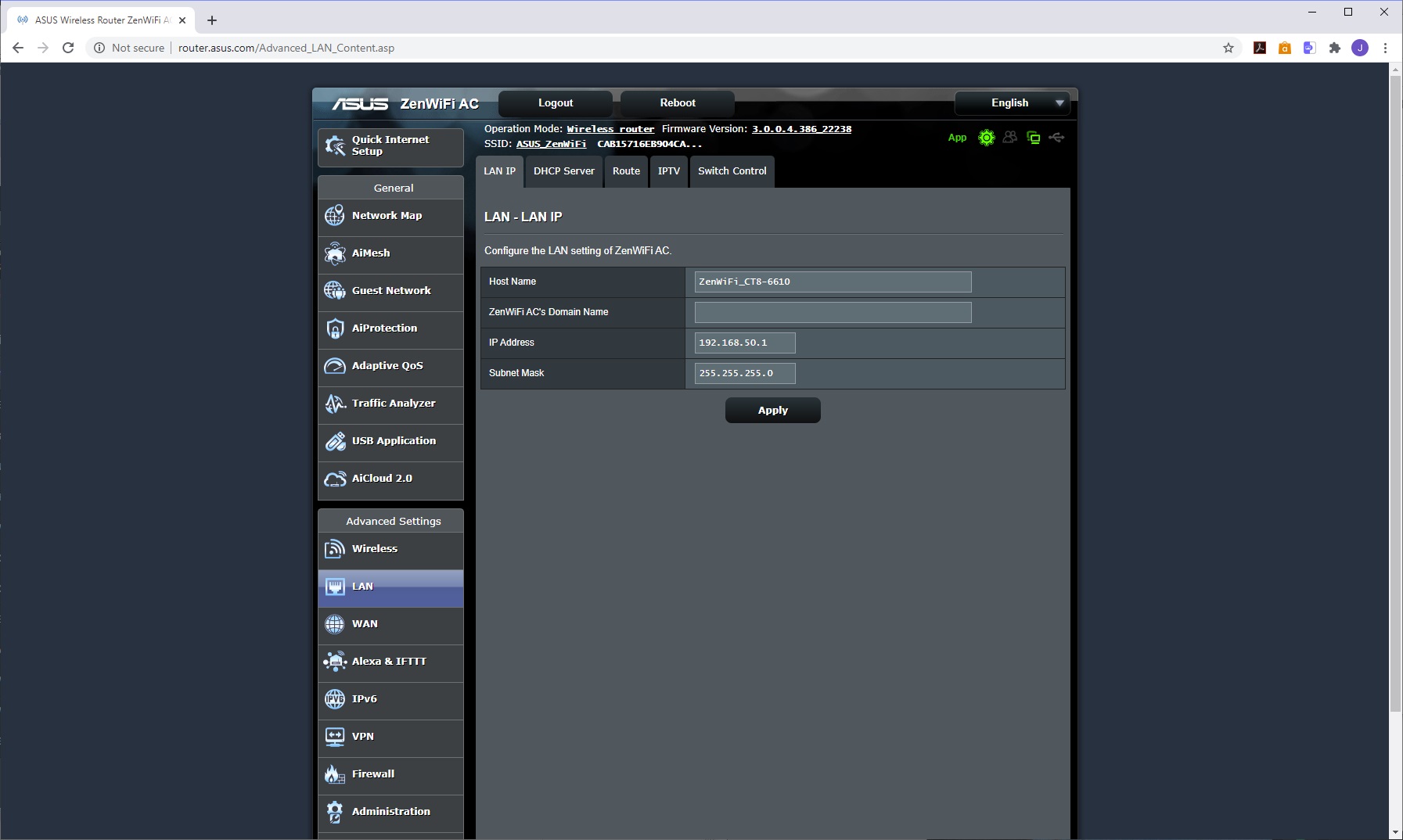This screenshot has height=840, width=1403.
Task: Click the guest network users status icon
Action: pos(1010,138)
